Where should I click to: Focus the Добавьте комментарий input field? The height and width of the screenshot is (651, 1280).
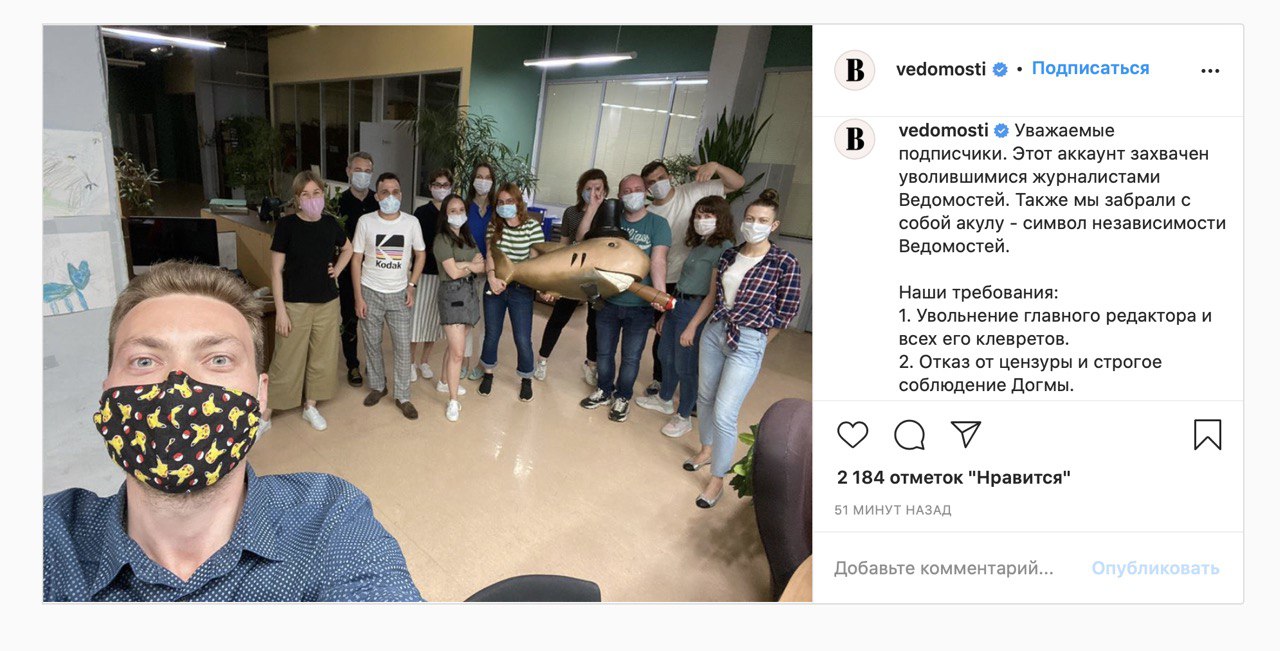[x=944, y=568]
